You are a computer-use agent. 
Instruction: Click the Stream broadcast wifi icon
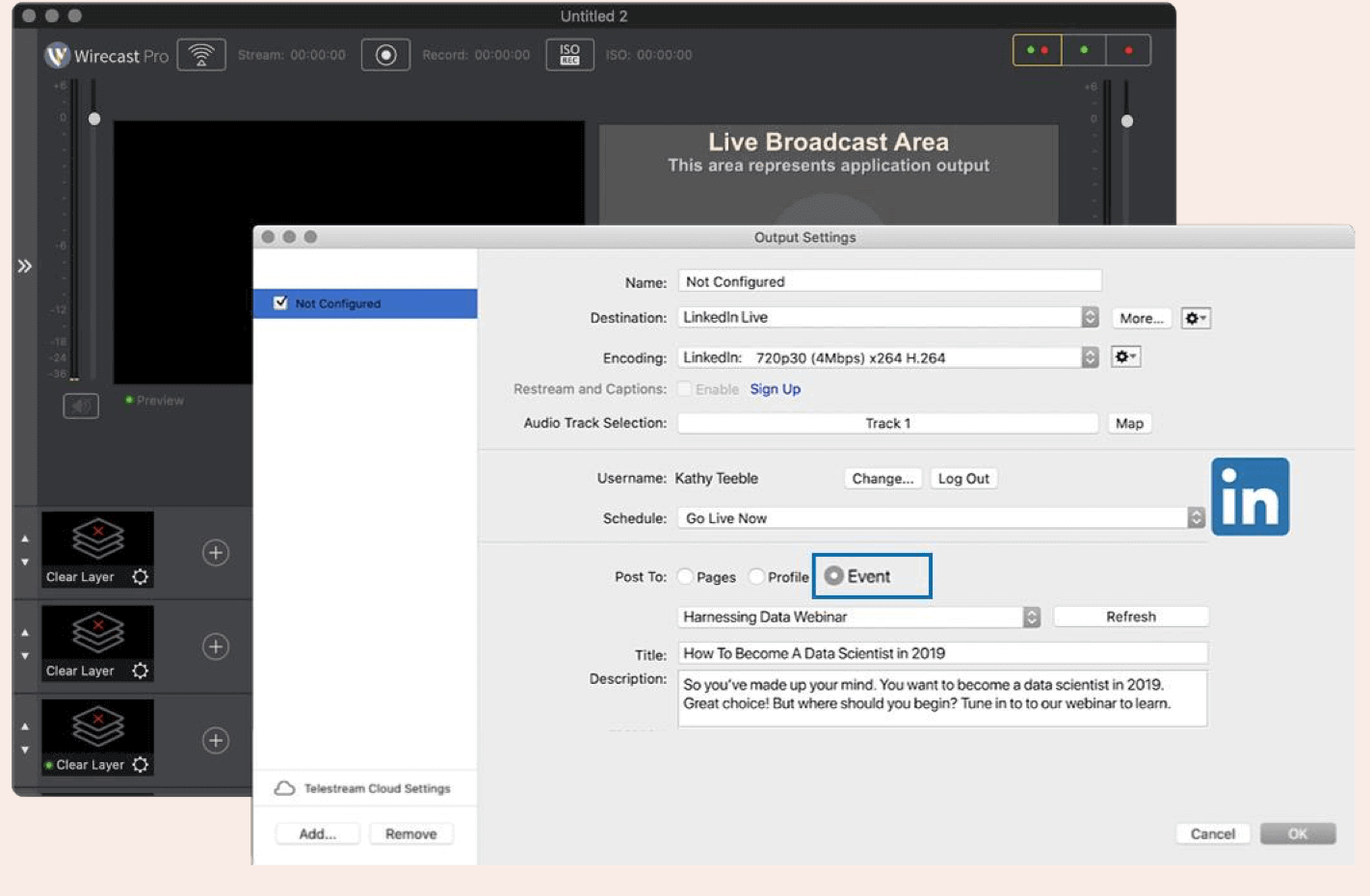[x=201, y=55]
